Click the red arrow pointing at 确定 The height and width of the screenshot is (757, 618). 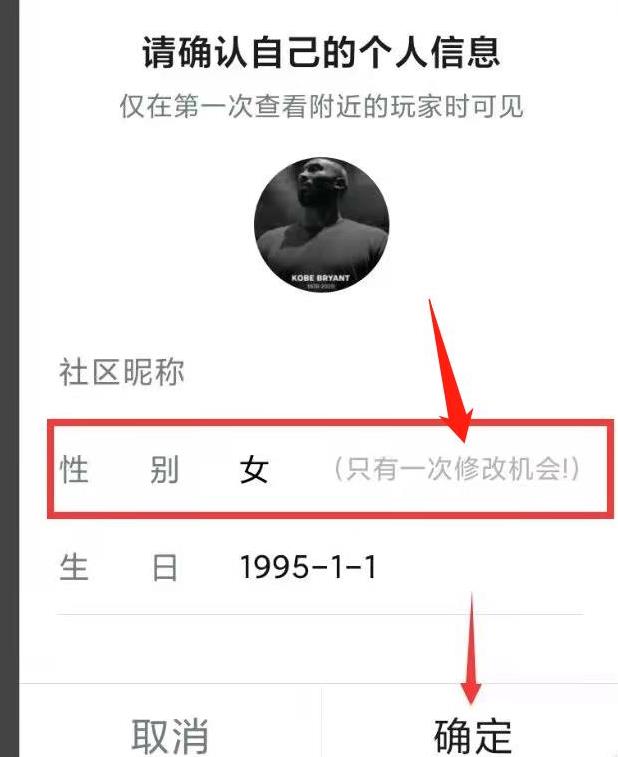tap(471, 648)
